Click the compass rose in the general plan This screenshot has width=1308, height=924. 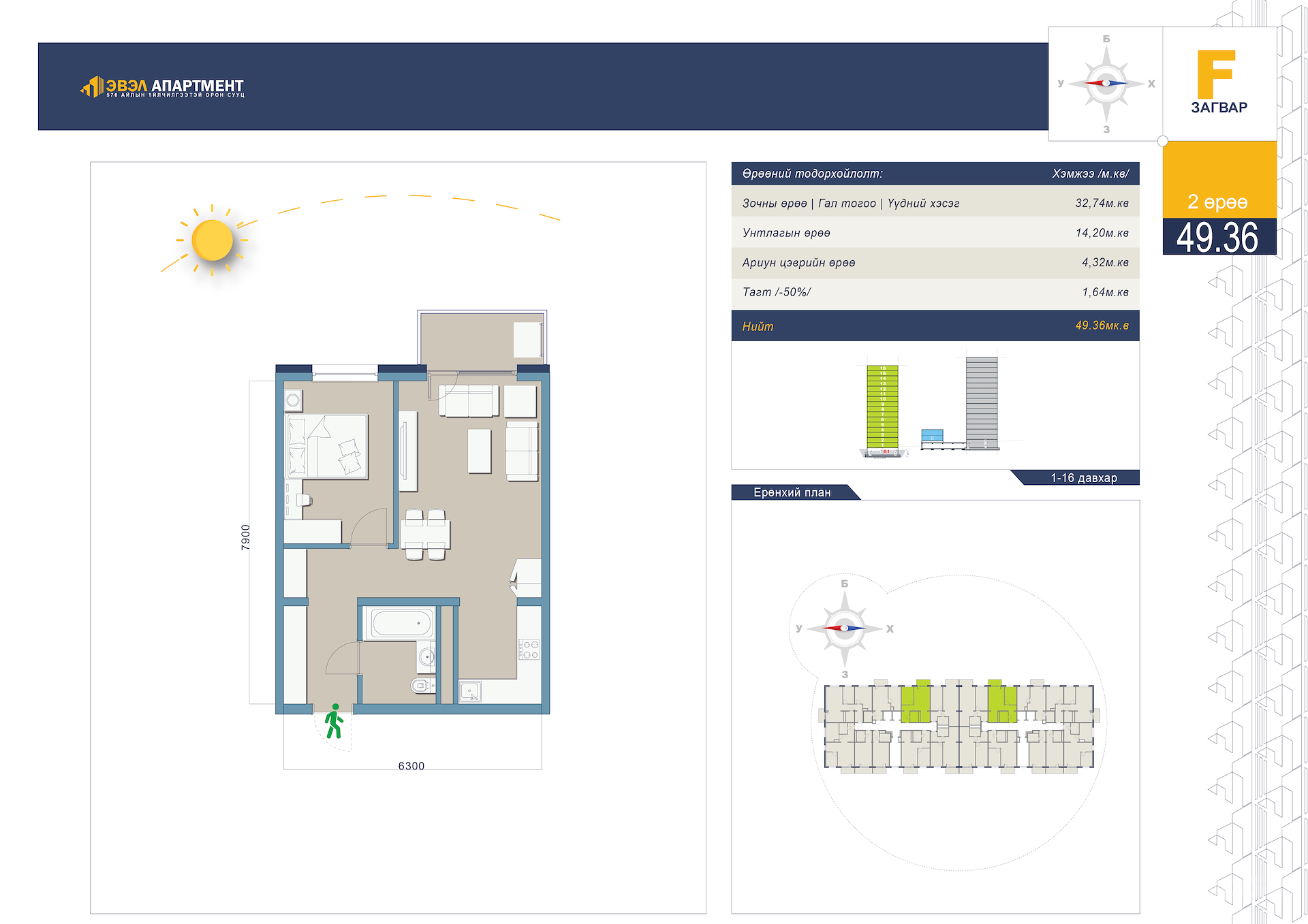[x=845, y=628]
